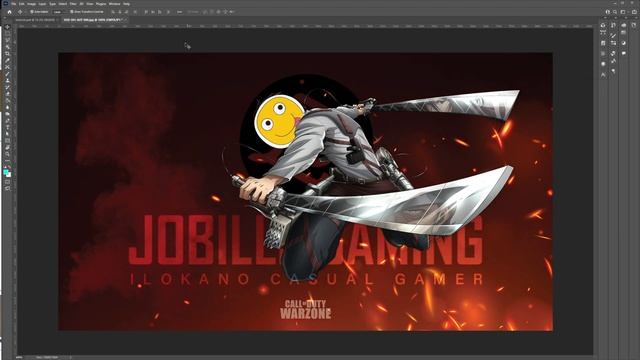
Task: Select the Eyedropper tool
Action: click(7, 60)
